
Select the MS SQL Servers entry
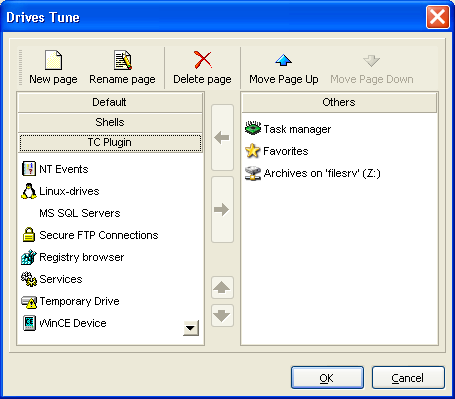point(80,213)
